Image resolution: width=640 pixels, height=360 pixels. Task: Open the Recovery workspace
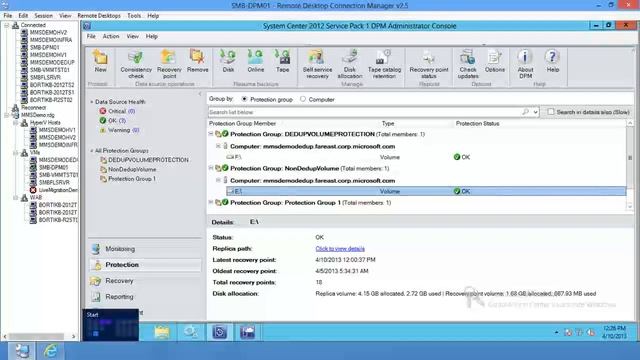point(145,281)
